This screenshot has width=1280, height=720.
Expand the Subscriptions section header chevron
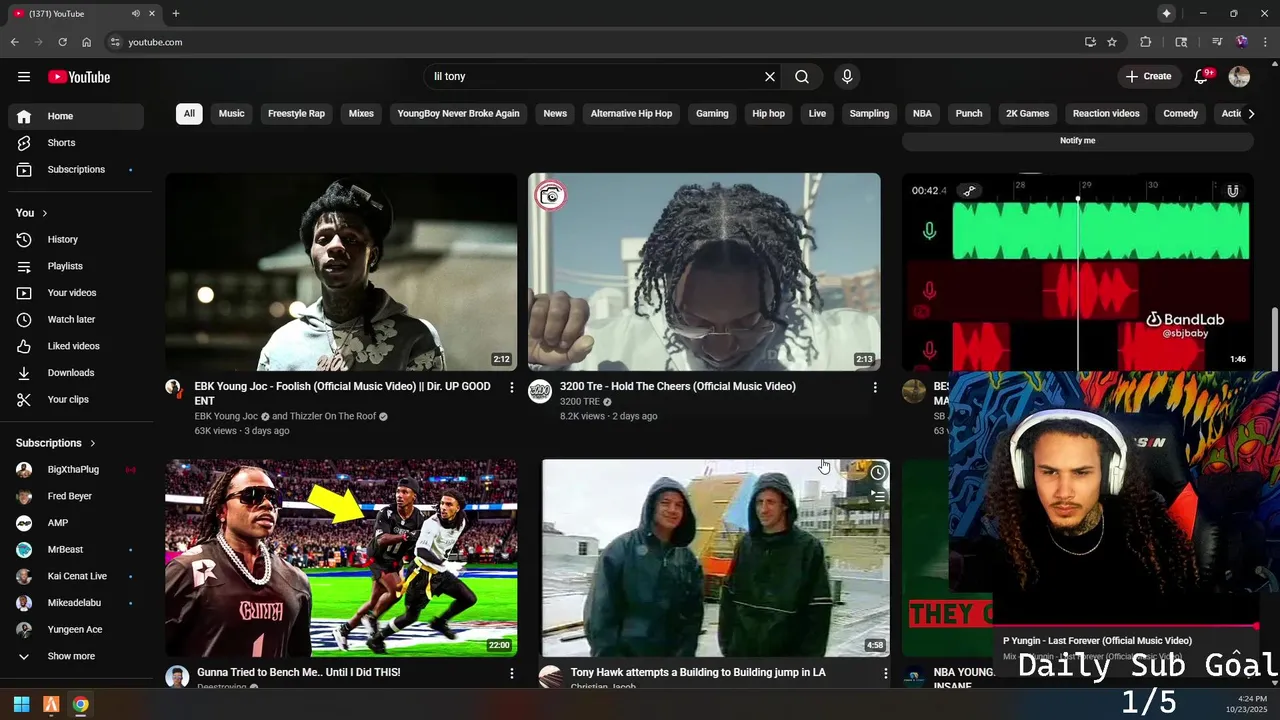point(93,443)
